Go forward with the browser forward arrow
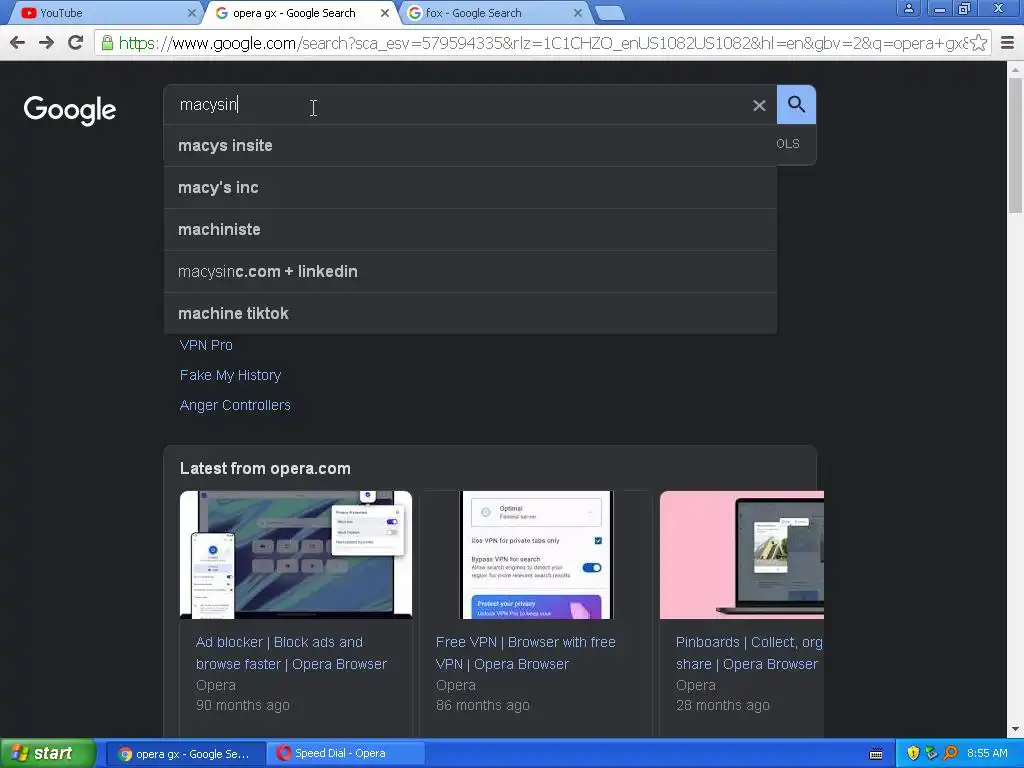The height and width of the screenshot is (768, 1024). tap(46, 43)
